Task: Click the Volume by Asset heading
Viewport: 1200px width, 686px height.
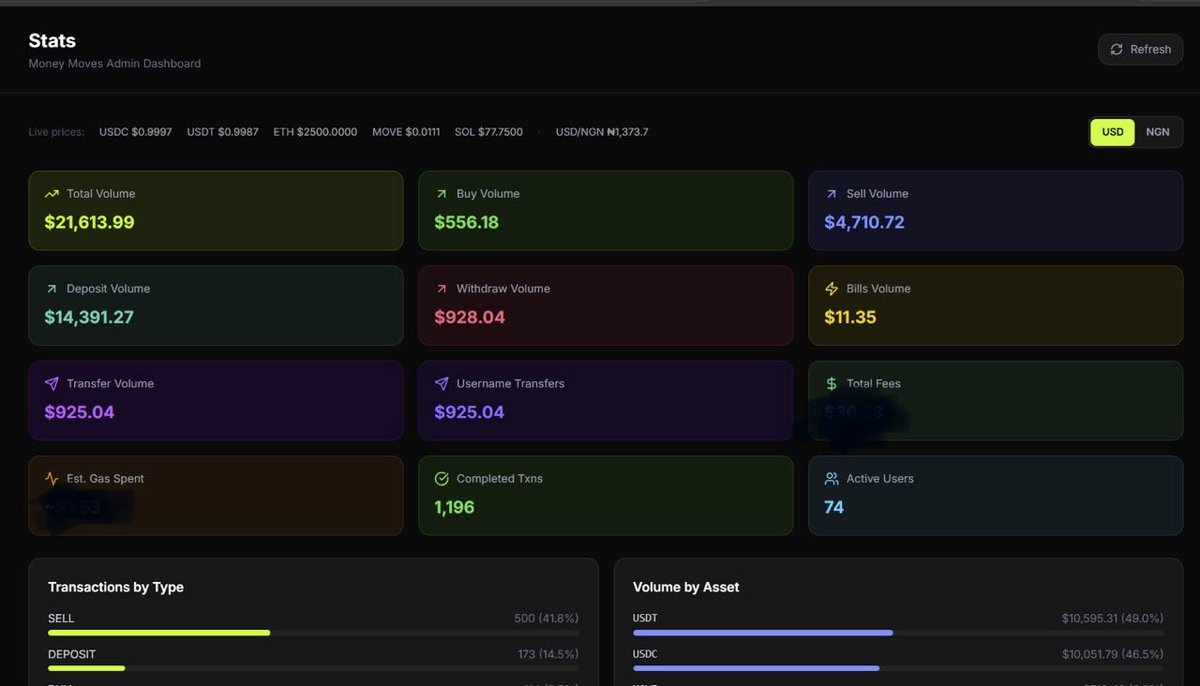Action: pos(686,587)
